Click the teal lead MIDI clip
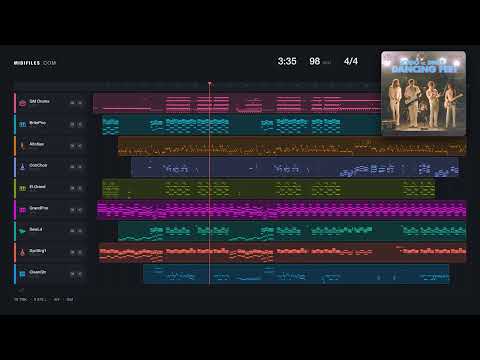Image resolution: width=480 pixels, height=360 pixels. [x=292, y=231]
